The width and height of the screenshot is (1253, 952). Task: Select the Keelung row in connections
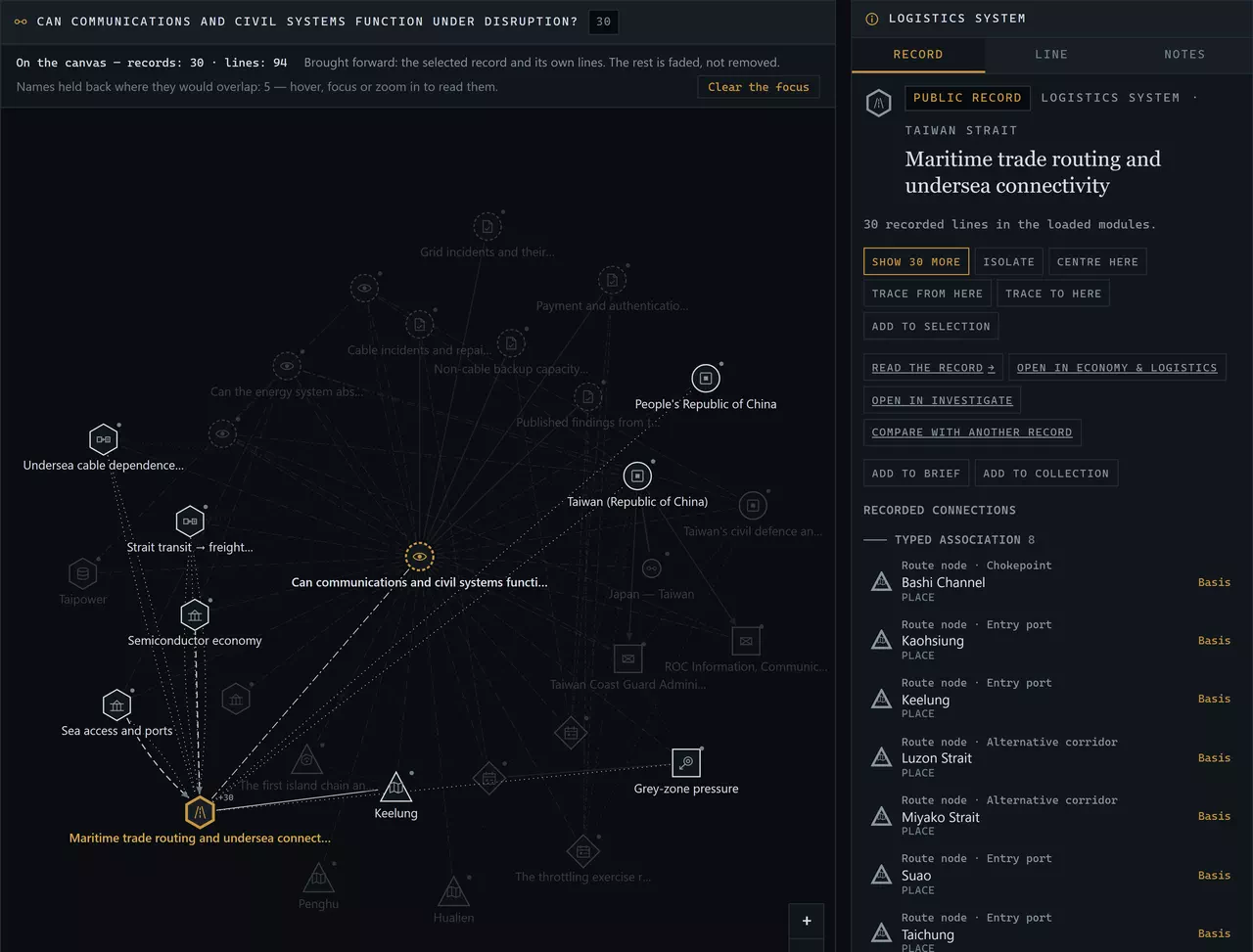pyautogui.click(x=1051, y=699)
